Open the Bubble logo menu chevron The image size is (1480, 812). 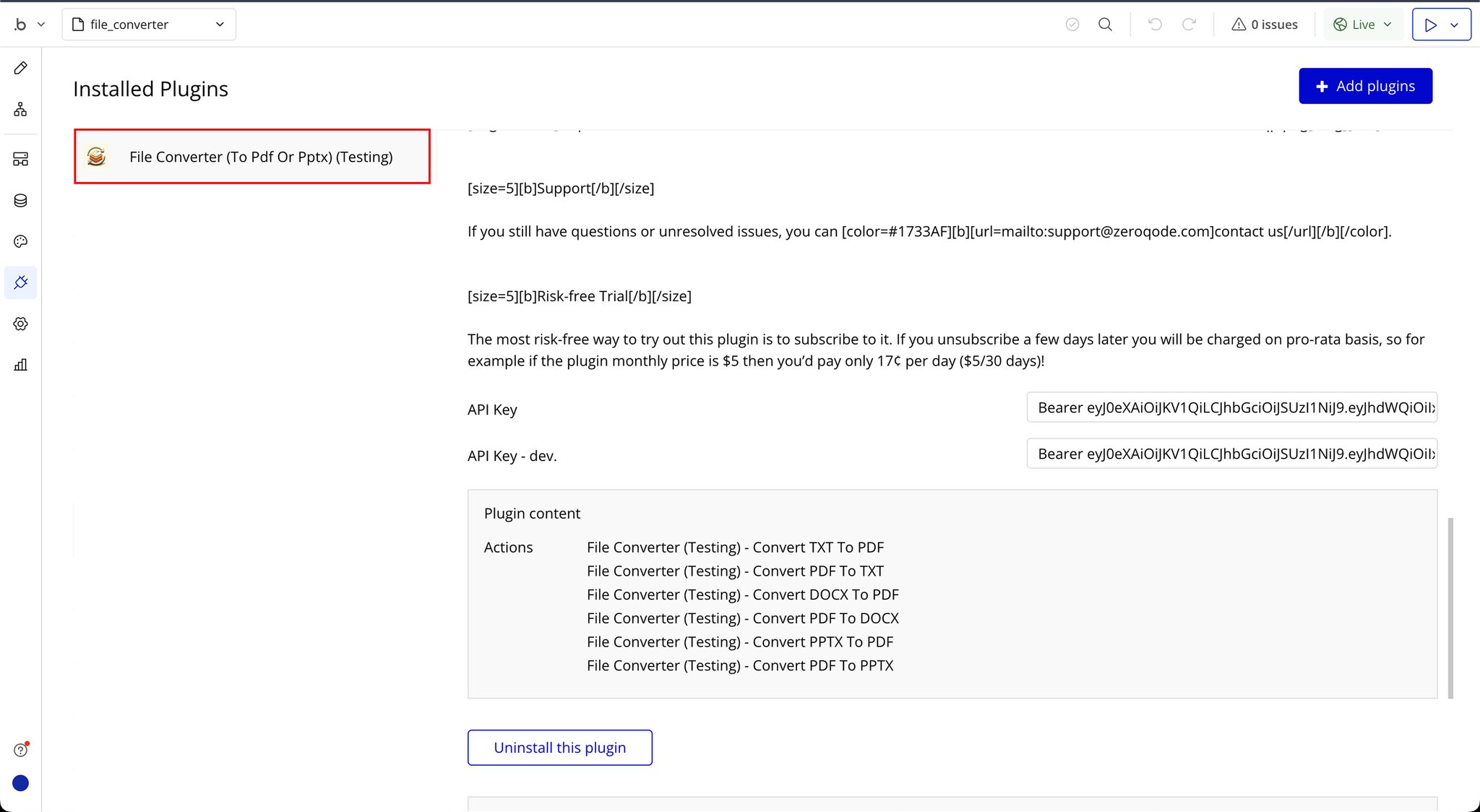coord(41,25)
